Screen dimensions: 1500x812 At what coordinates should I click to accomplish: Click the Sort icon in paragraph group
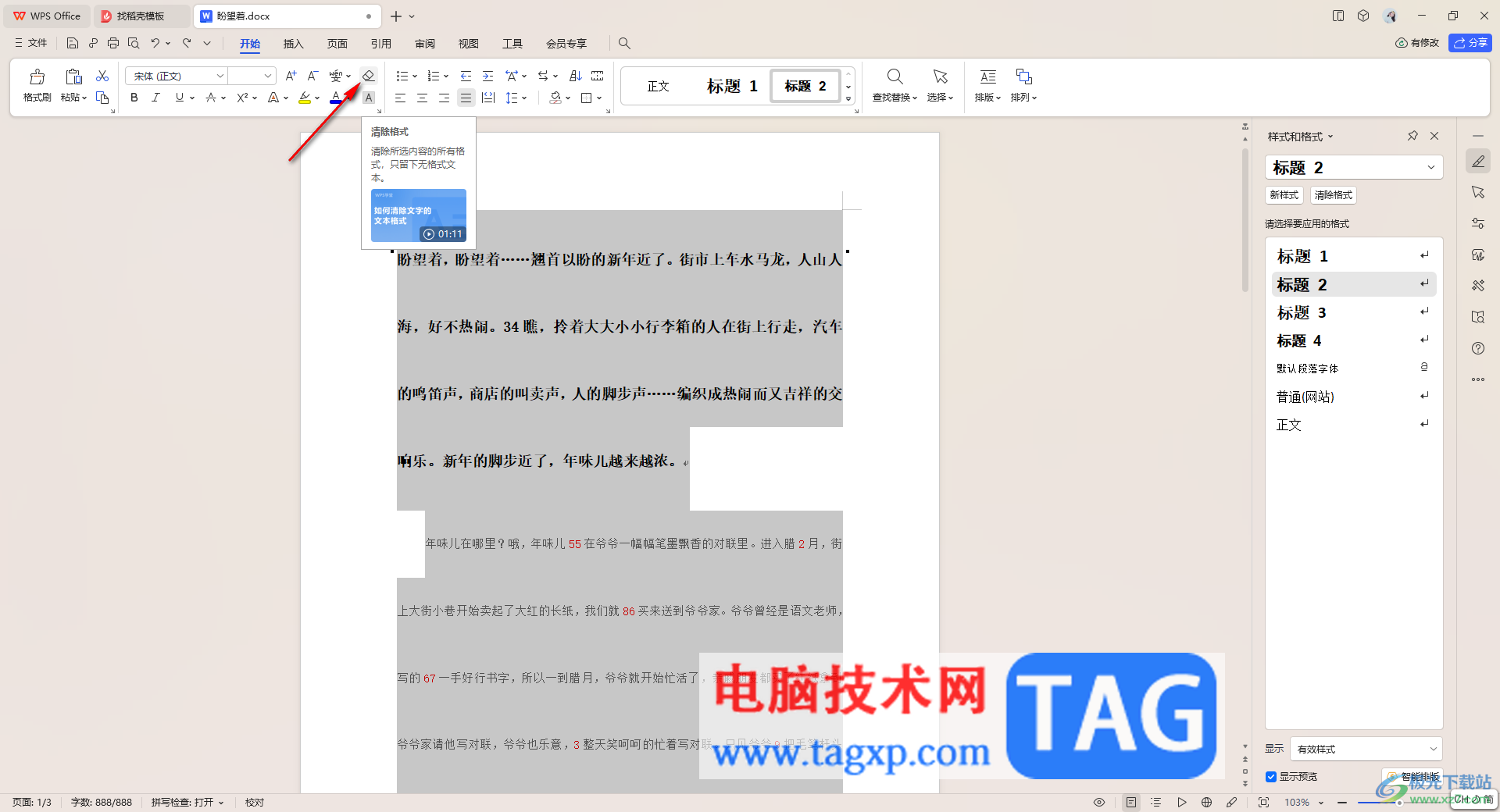point(576,76)
